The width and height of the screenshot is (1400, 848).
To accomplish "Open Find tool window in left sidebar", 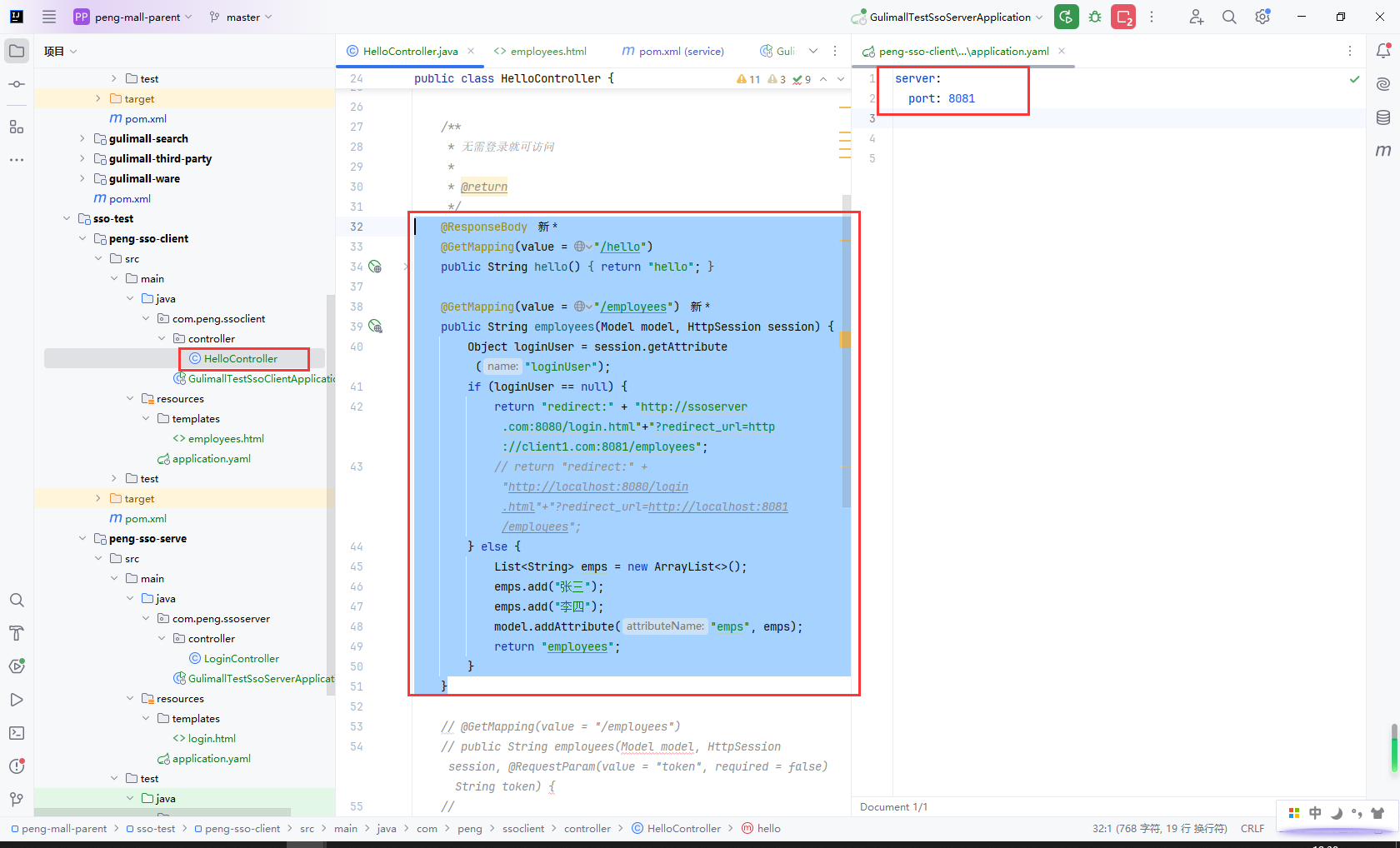I will click(x=17, y=600).
